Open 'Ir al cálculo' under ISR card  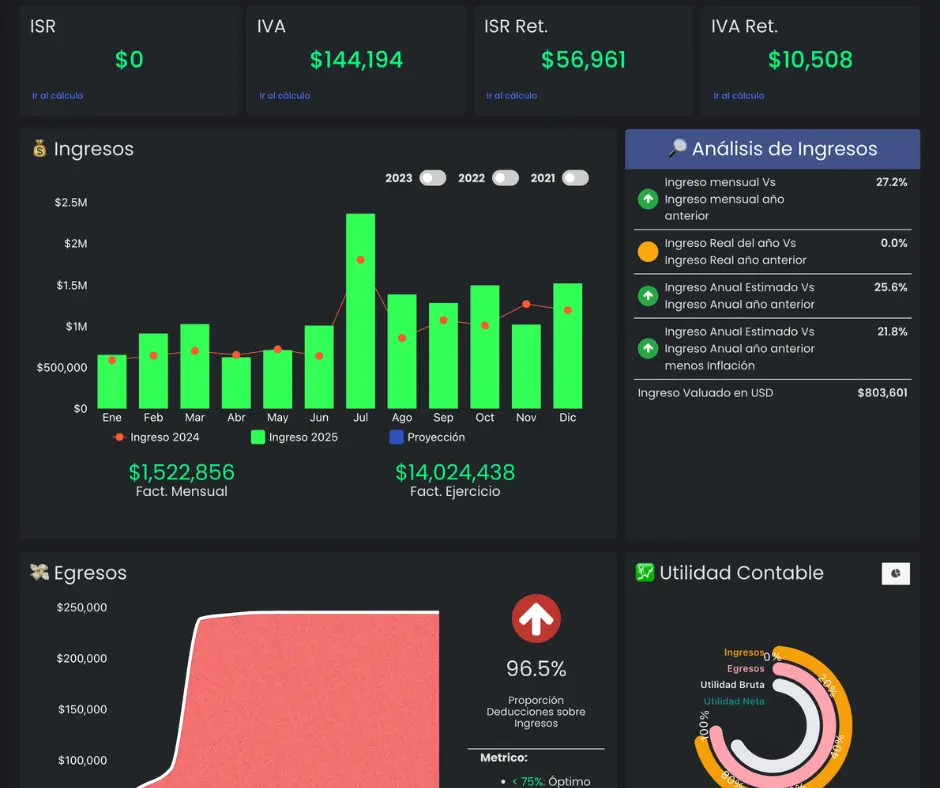(x=58, y=95)
